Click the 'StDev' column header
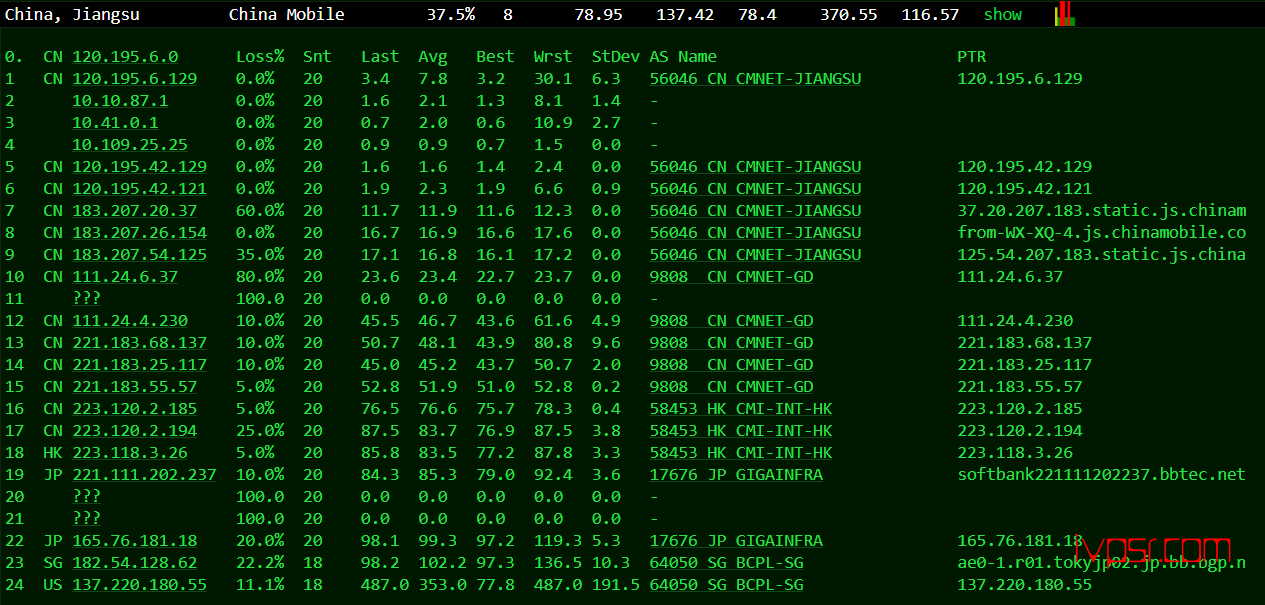This screenshot has width=1265, height=605. [x=615, y=57]
